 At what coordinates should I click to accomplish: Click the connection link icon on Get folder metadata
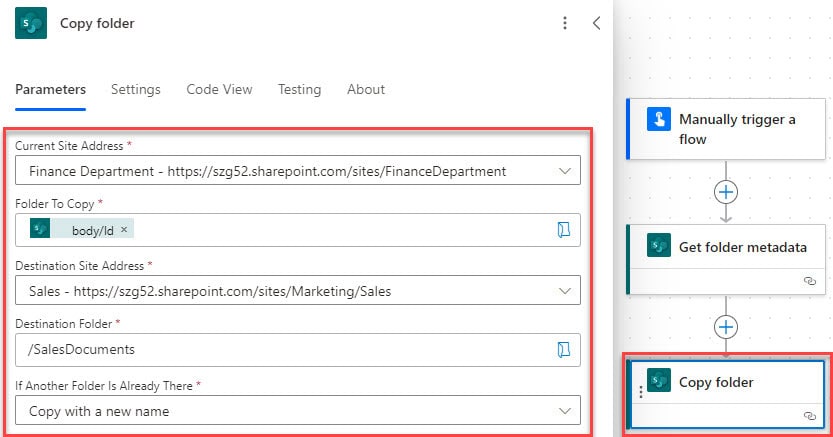(x=810, y=281)
